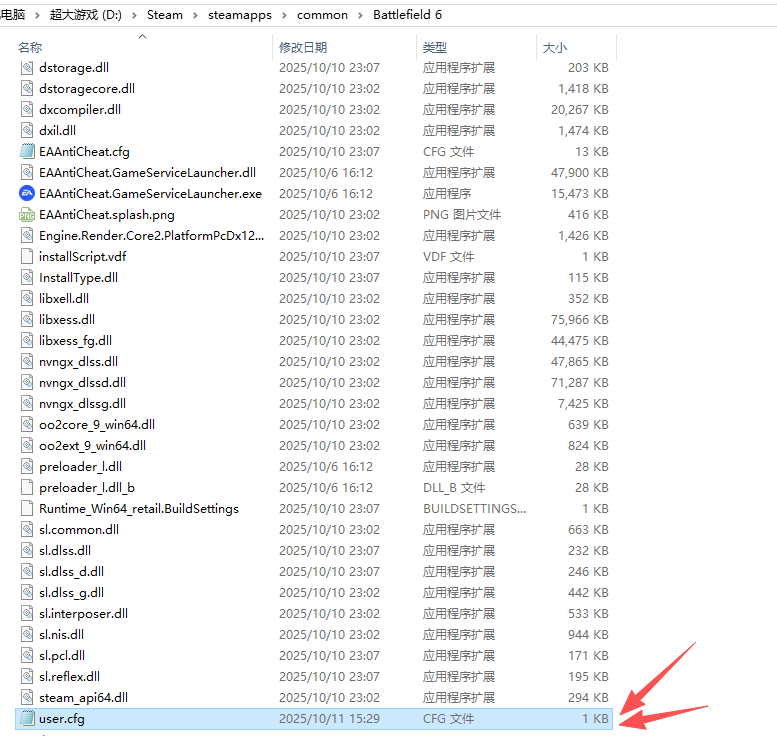Sort by the 大小 column header
The width and height of the screenshot is (777, 736).
pos(554,47)
